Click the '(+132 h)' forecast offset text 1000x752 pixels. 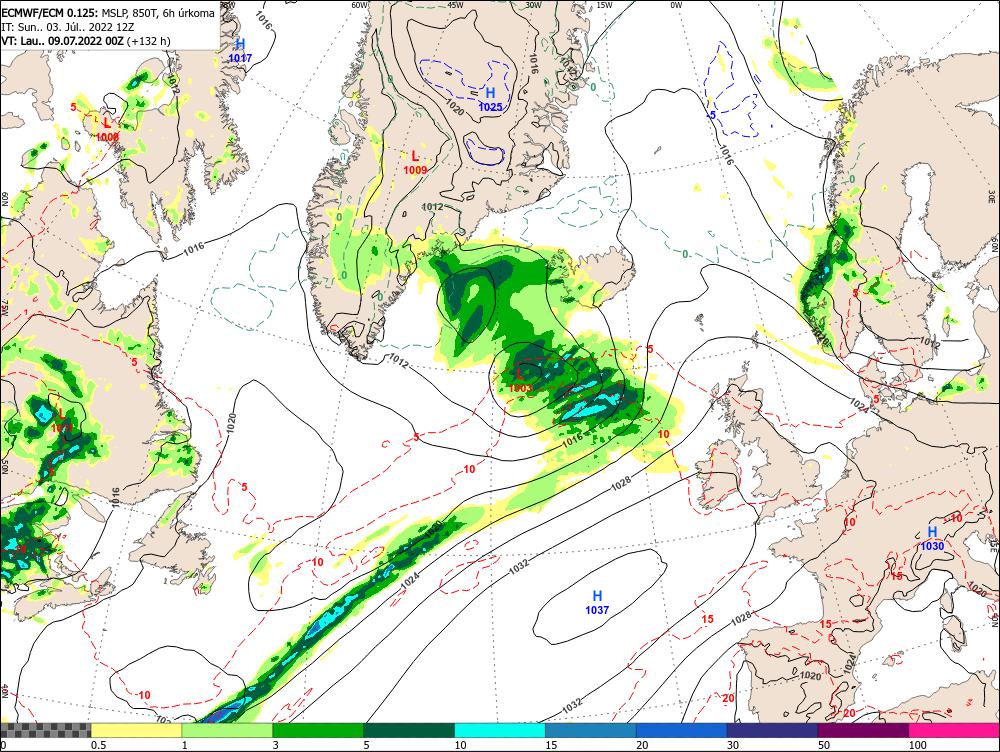pos(149,41)
